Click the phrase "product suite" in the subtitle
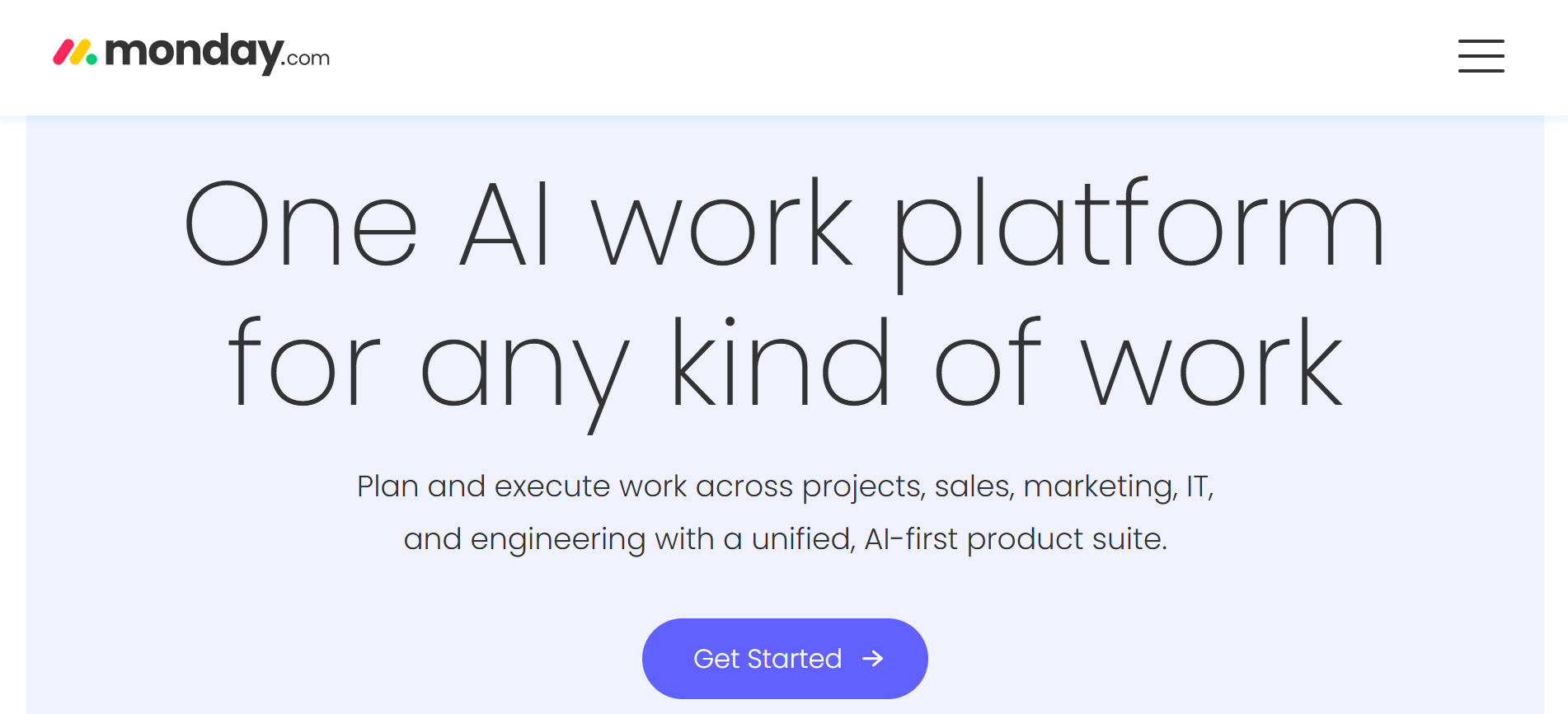Image resolution: width=1568 pixels, height=714 pixels. click(1067, 539)
